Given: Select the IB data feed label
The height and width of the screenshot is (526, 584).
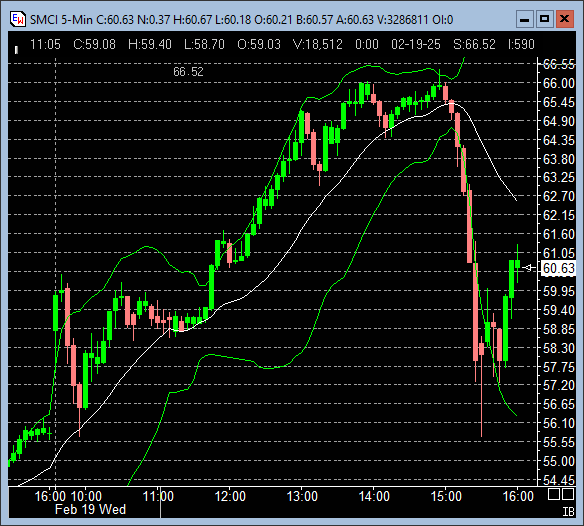Looking at the screenshot, I should tap(568, 512).
